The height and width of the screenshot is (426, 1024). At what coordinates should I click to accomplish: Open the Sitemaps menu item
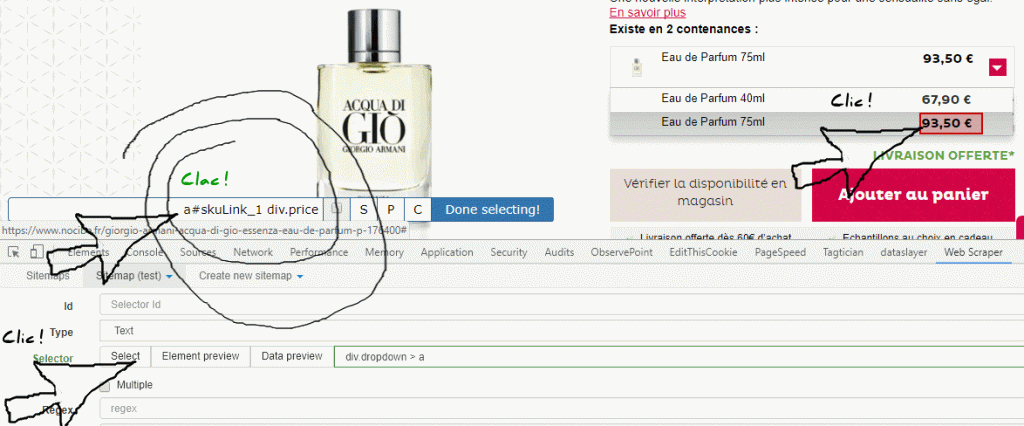click(48, 276)
